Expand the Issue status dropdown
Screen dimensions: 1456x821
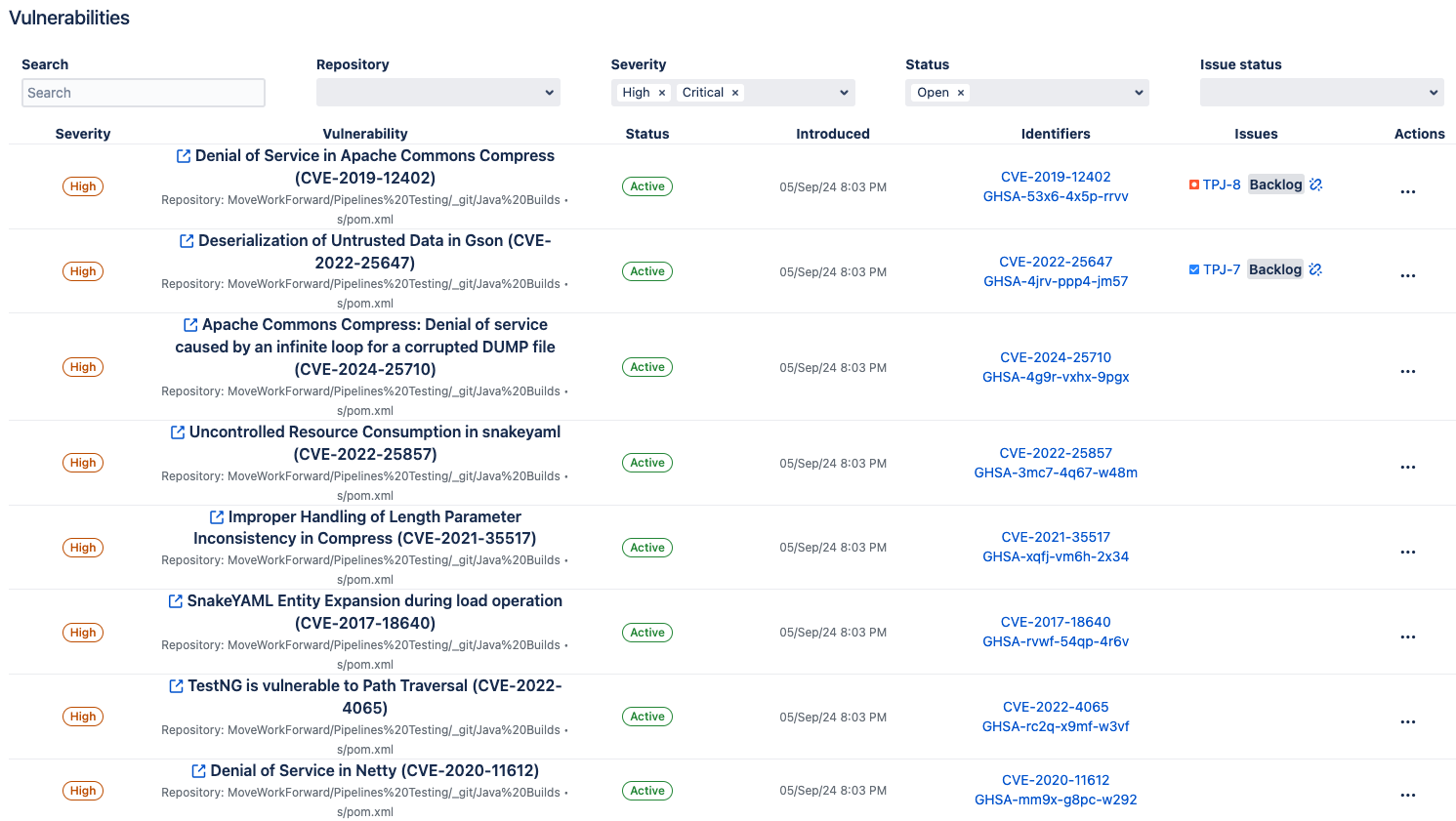point(1433,93)
